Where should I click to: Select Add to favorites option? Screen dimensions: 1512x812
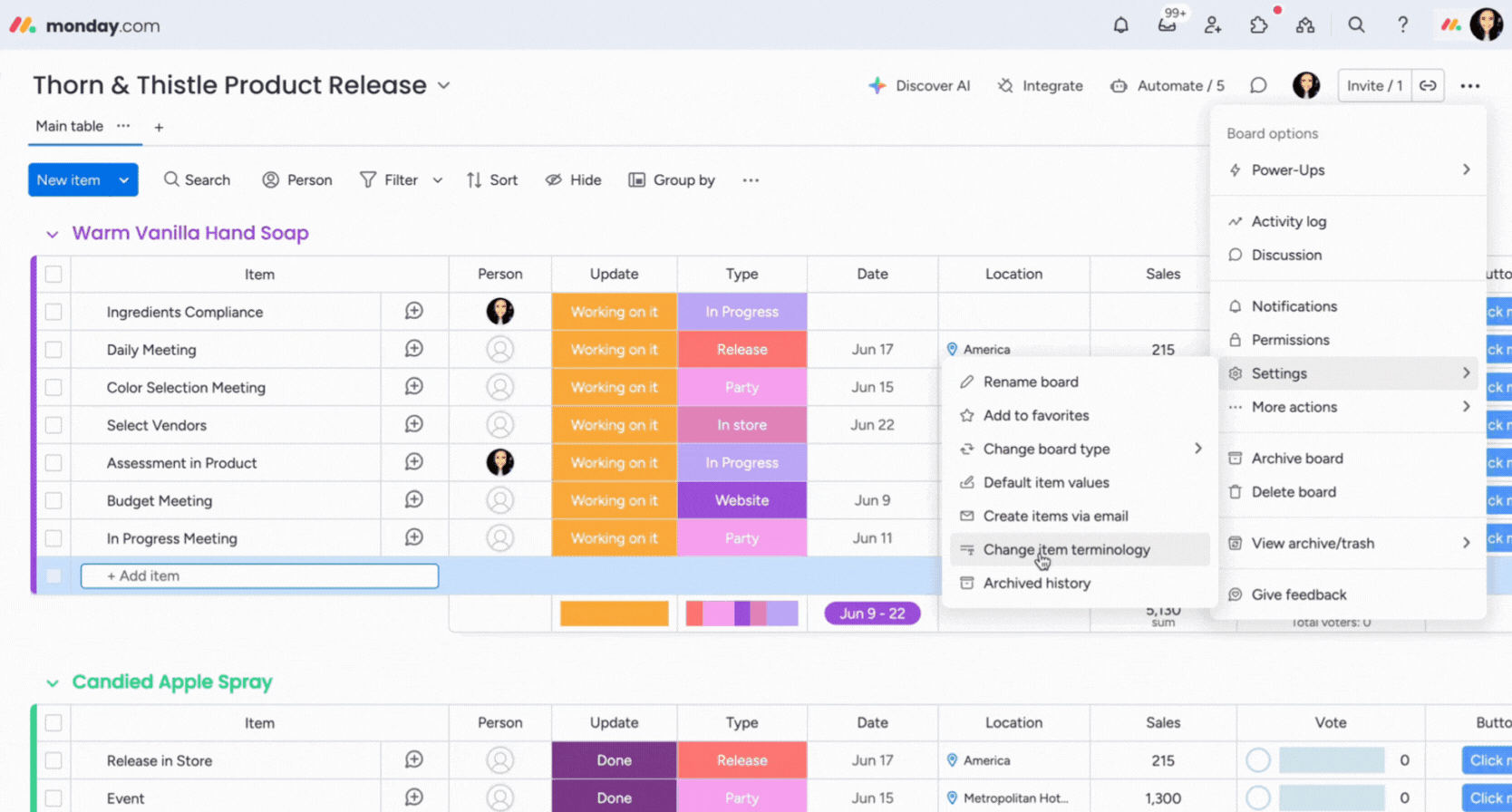pyautogui.click(x=1080, y=415)
